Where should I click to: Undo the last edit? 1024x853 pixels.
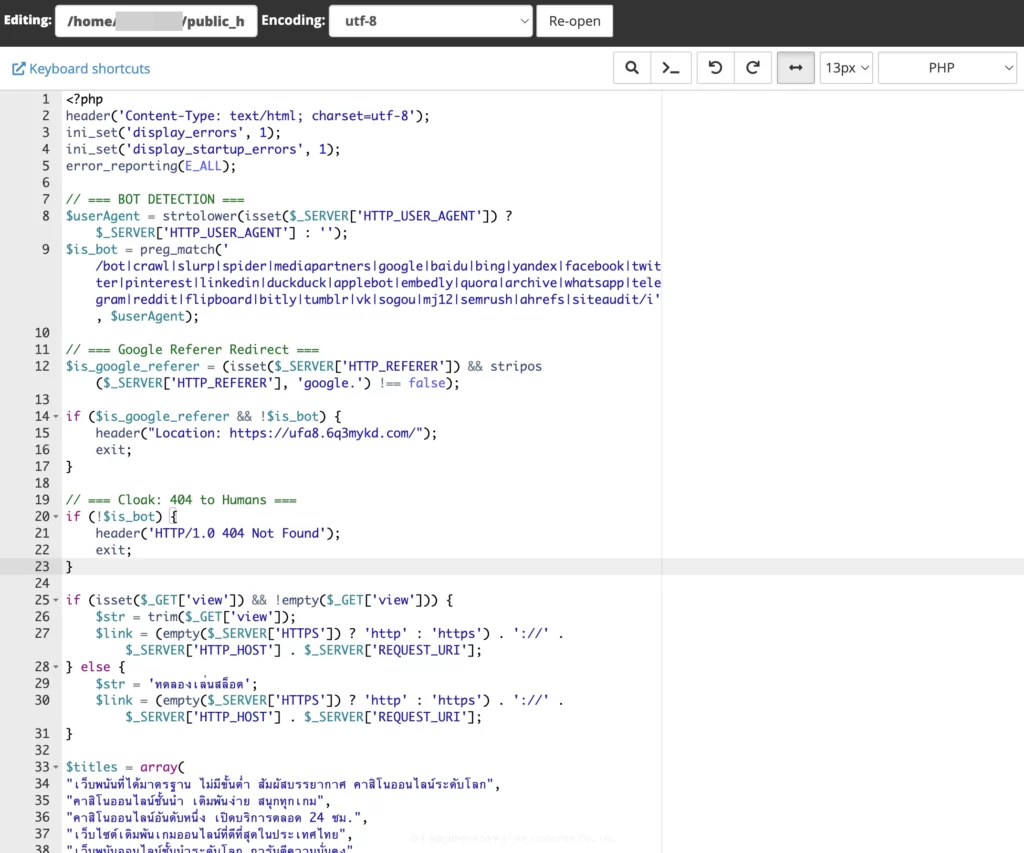pyautogui.click(x=715, y=68)
